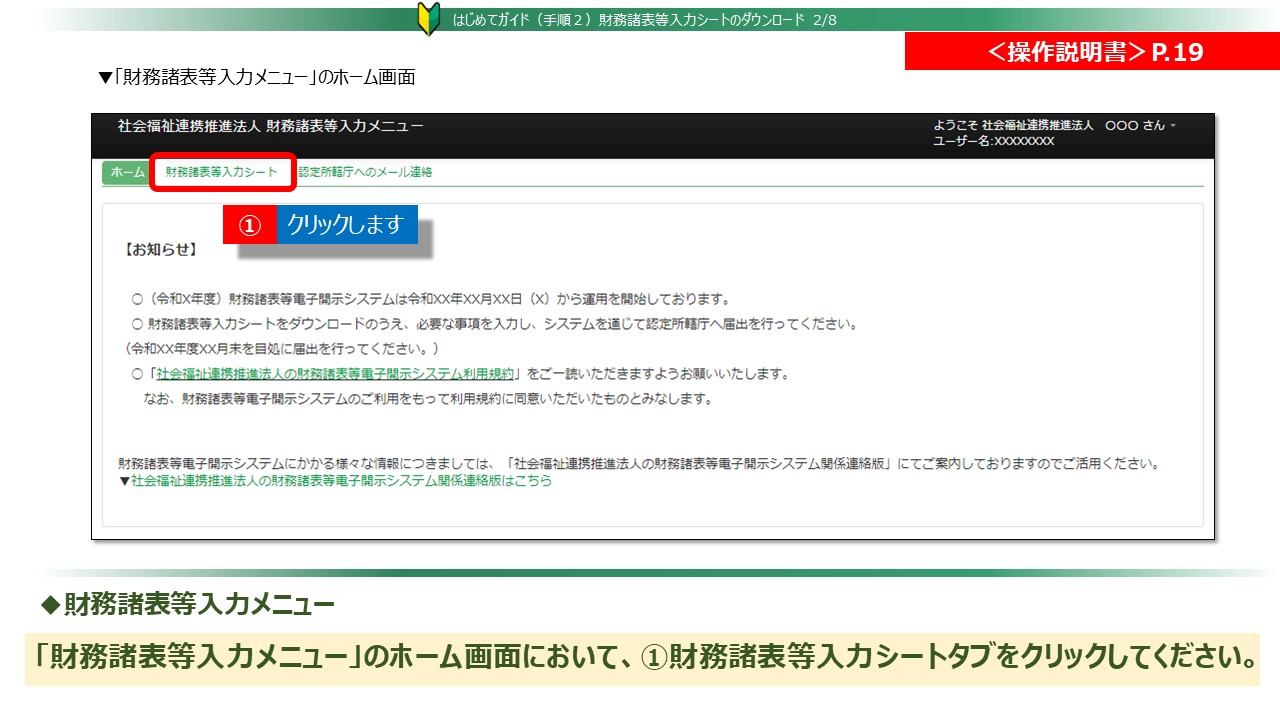The image size is (1280, 720).
Task: Click the red 操作説明書 P.19 banner
Action: [x=1091, y=53]
